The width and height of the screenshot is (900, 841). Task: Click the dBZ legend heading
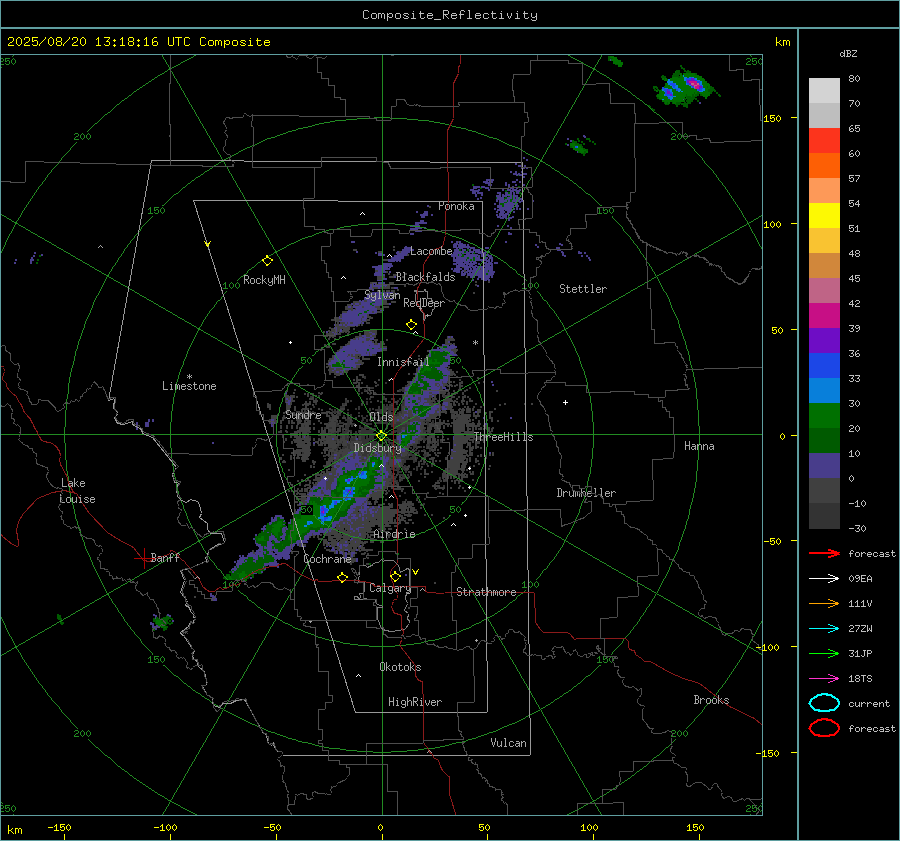tap(848, 53)
